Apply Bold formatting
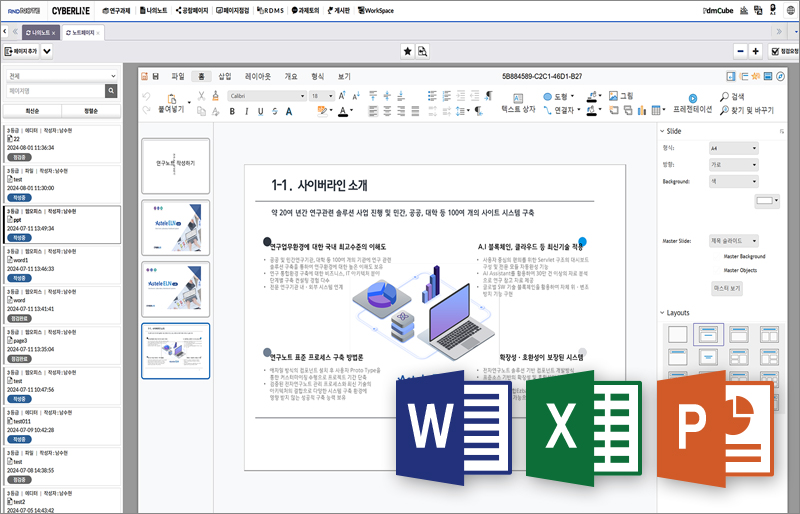 [232, 111]
